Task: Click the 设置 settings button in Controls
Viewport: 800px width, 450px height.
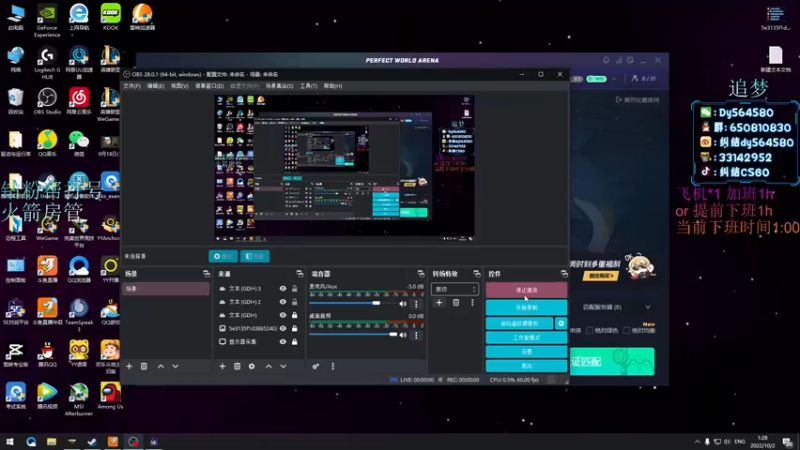Action: tap(526, 352)
